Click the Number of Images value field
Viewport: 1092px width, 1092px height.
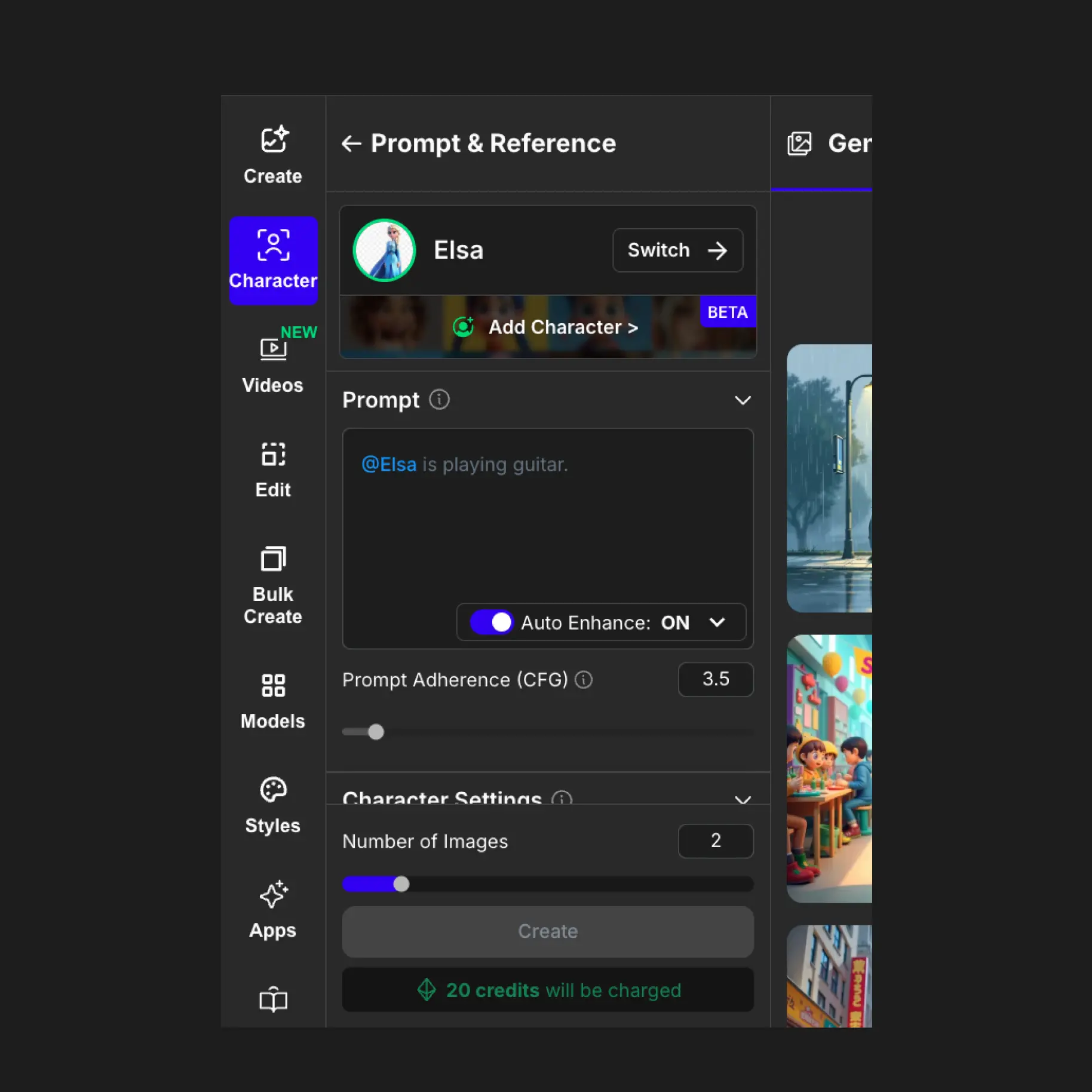tap(716, 841)
